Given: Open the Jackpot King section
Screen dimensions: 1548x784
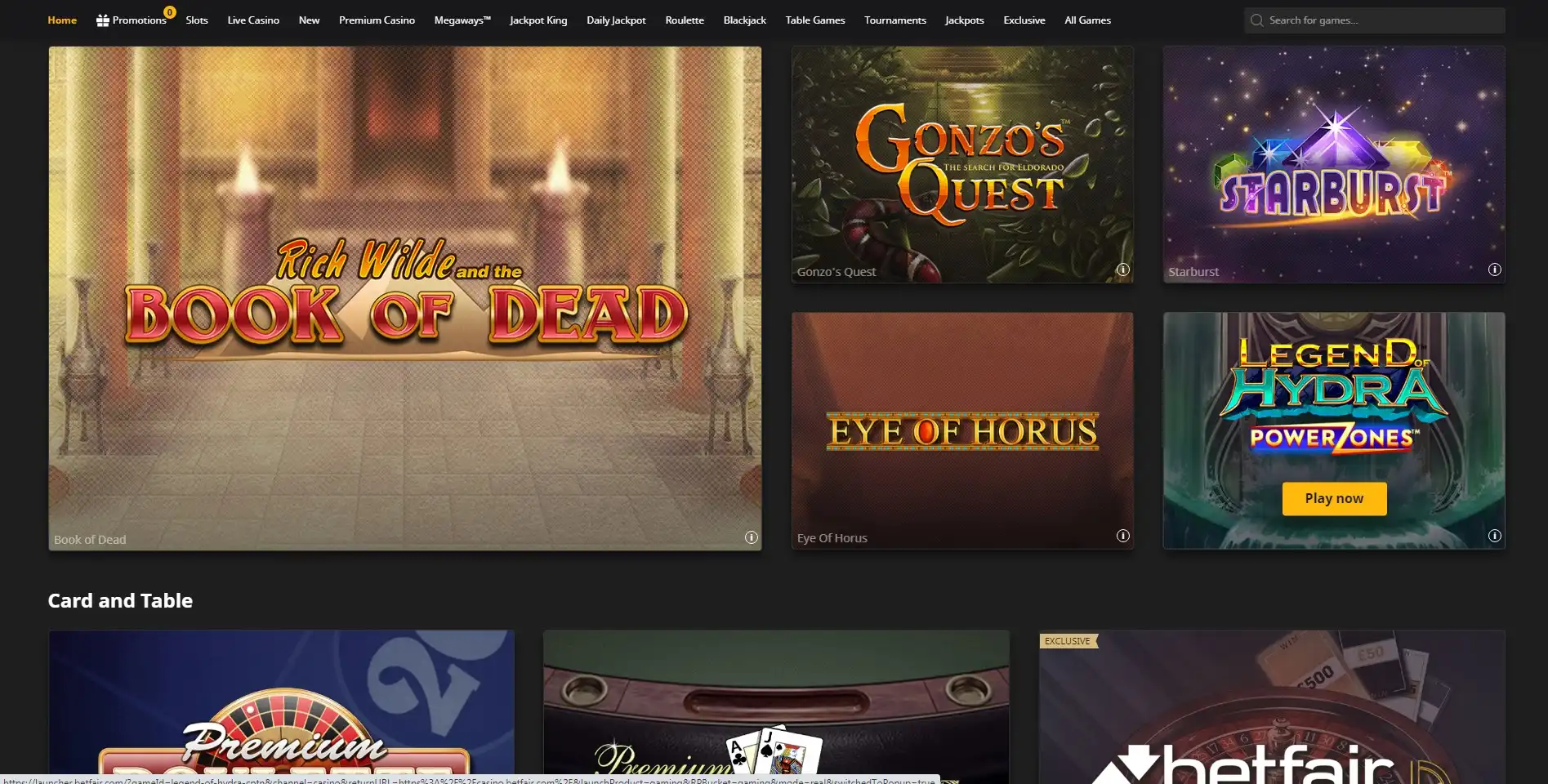Looking at the screenshot, I should (538, 20).
